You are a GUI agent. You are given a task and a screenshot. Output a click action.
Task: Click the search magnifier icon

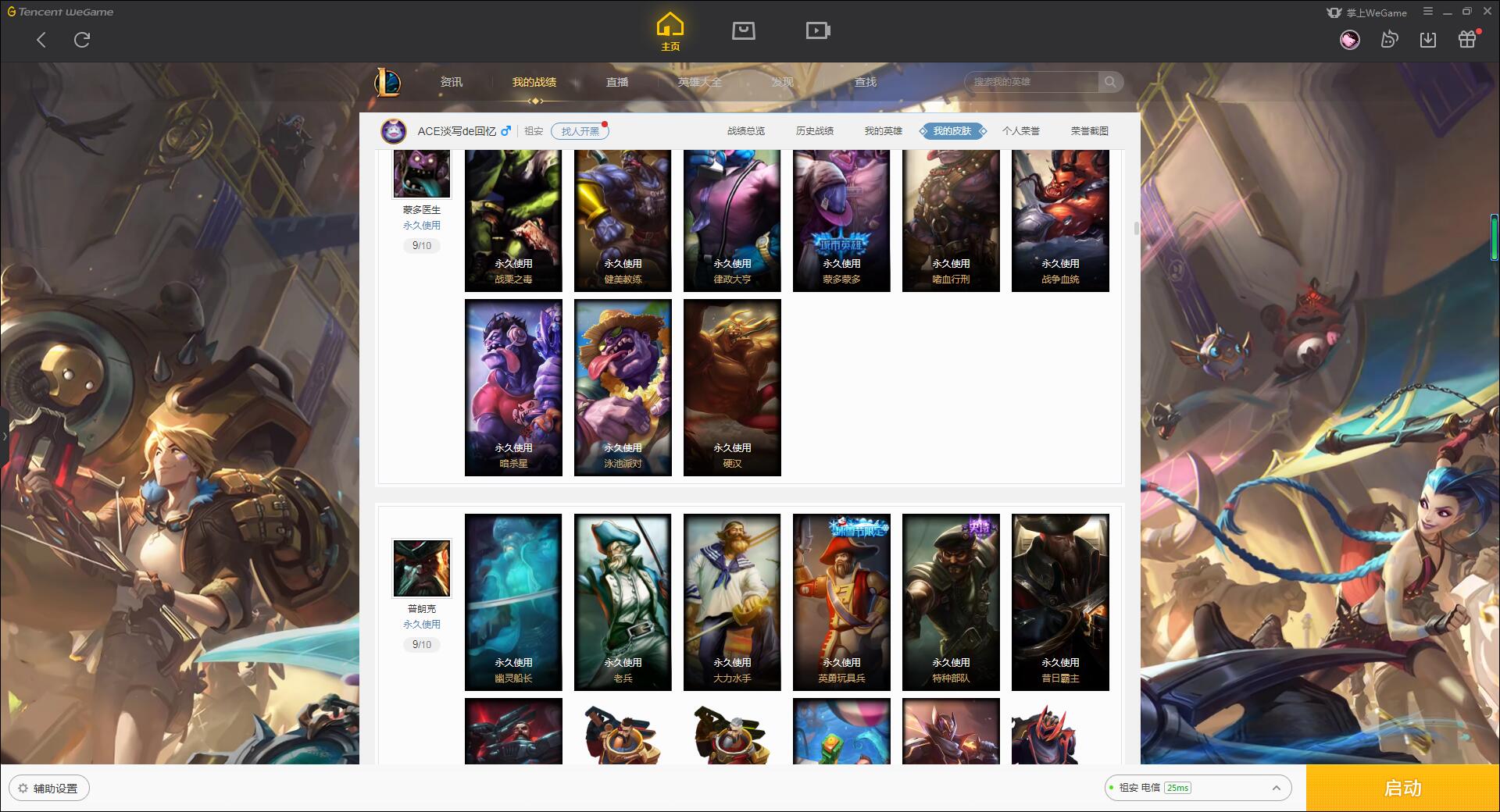click(1109, 82)
